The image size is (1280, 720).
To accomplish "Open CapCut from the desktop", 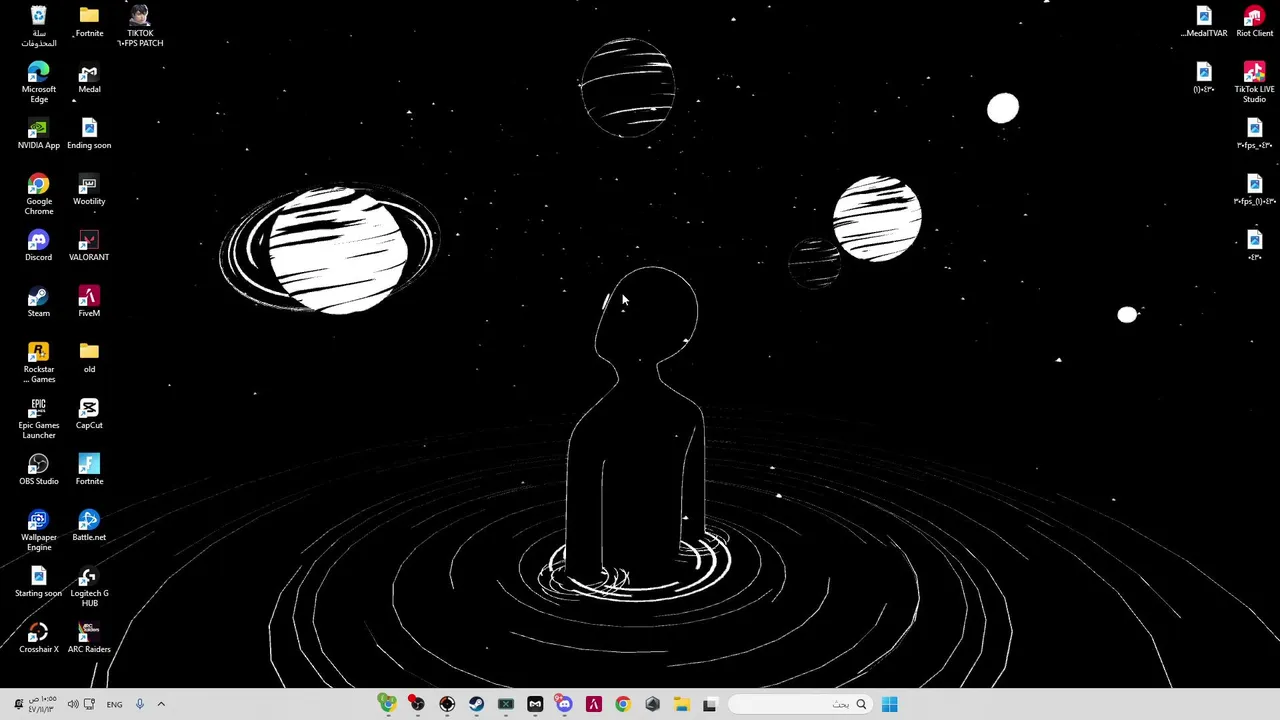I will 89,414.
